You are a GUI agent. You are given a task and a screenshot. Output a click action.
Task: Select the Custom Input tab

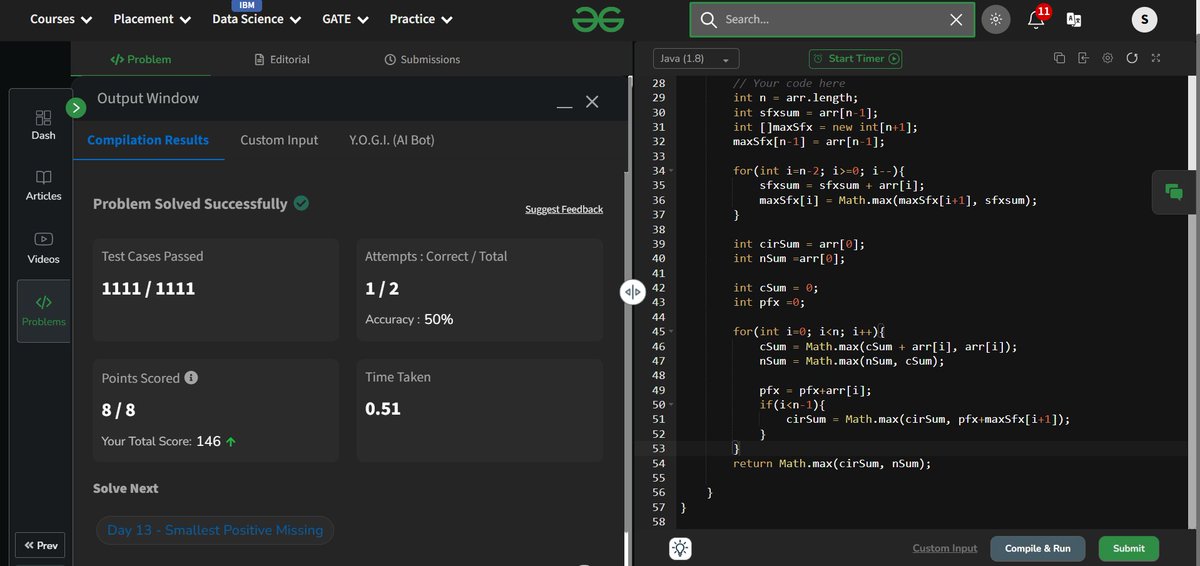pos(279,140)
